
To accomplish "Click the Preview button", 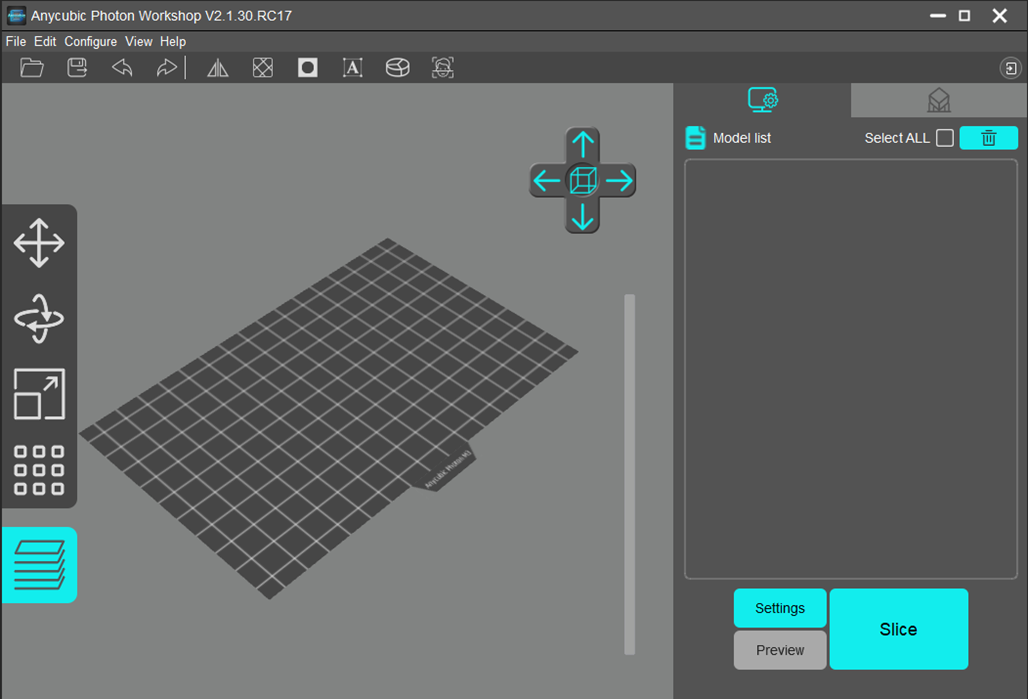I will 780,650.
